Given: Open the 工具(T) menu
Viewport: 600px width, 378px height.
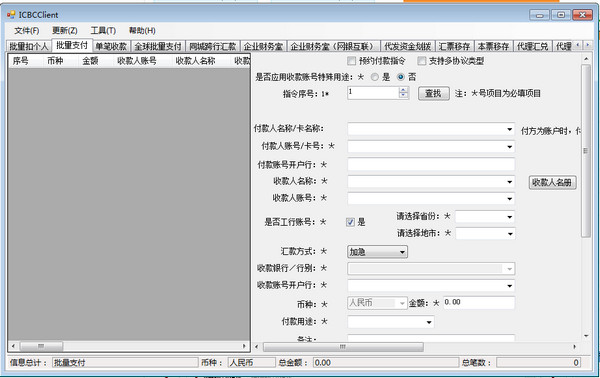Looking at the screenshot, I should (x=103, y=31).
